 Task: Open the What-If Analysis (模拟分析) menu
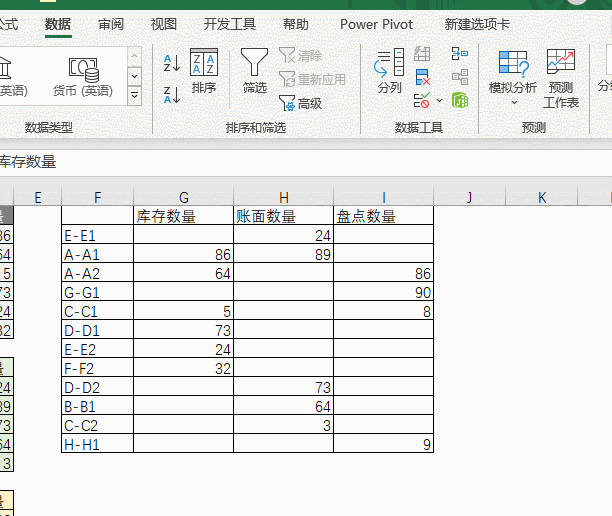[513, 77]
